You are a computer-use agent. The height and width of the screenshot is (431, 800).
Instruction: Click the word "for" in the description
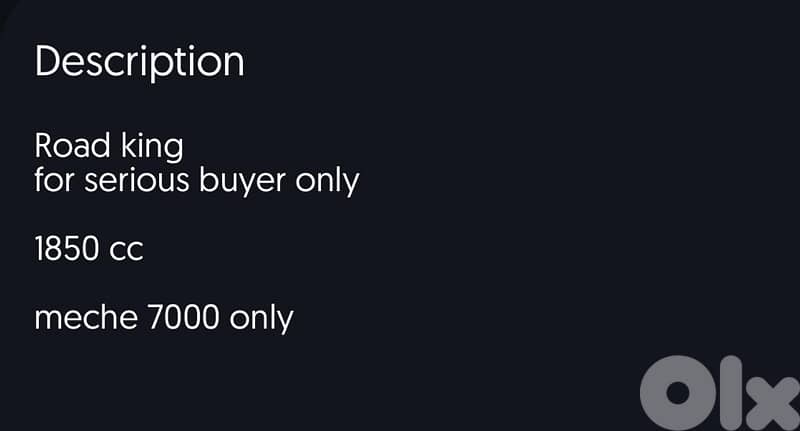[x=53, y=182]
